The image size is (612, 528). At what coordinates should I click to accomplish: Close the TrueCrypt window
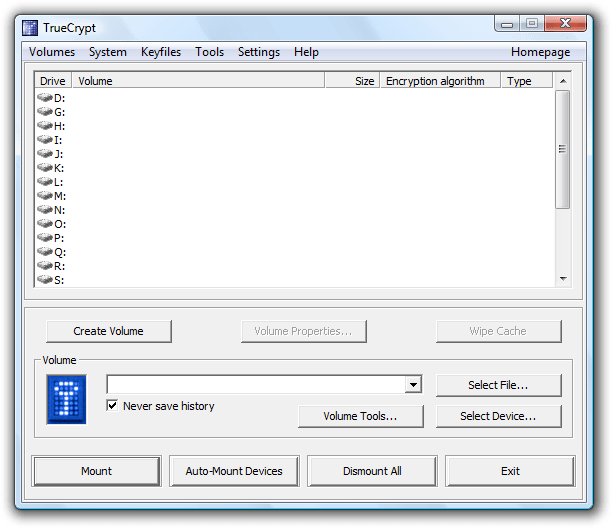click(x=565, y=23)
